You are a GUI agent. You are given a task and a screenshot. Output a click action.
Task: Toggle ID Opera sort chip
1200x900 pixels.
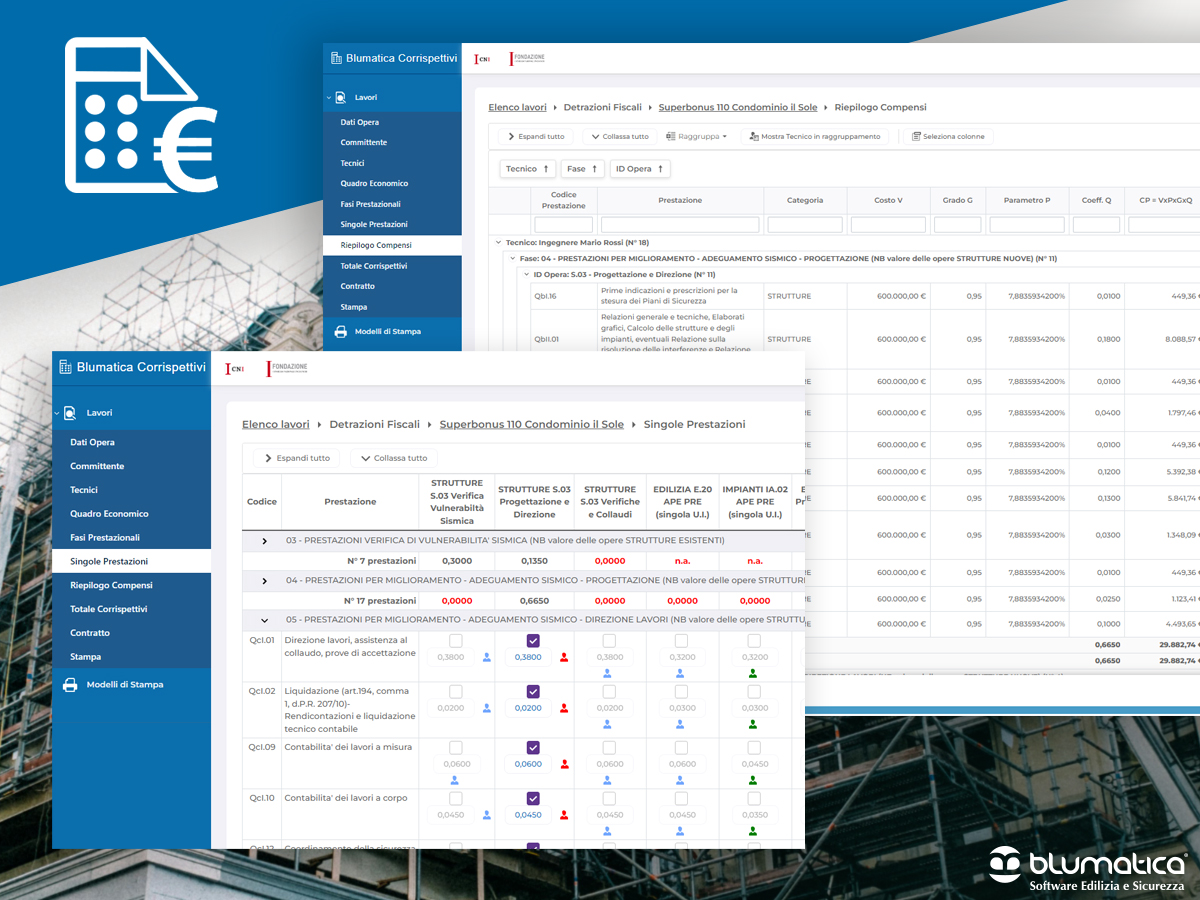640,169
